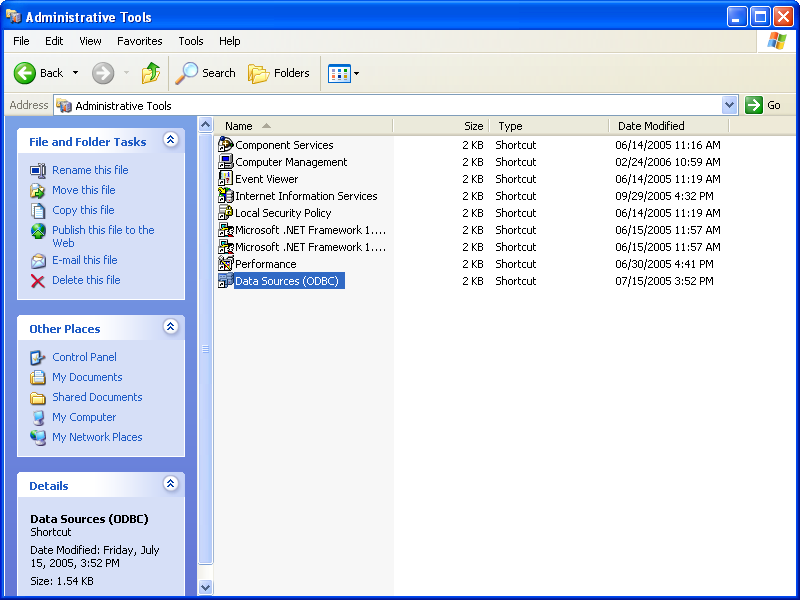Open the Edit menu

click(x=54, y=41)
